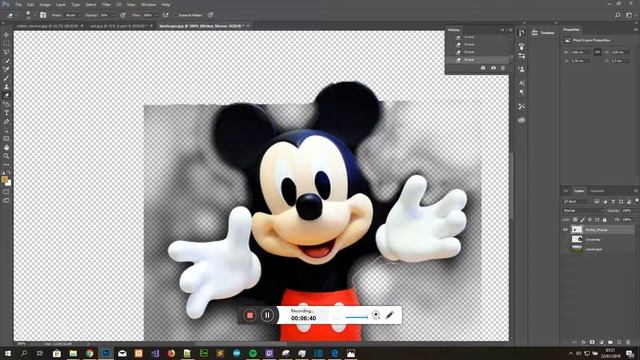Switch to Channels tab
640x360 pixels.
click(597, 191)
